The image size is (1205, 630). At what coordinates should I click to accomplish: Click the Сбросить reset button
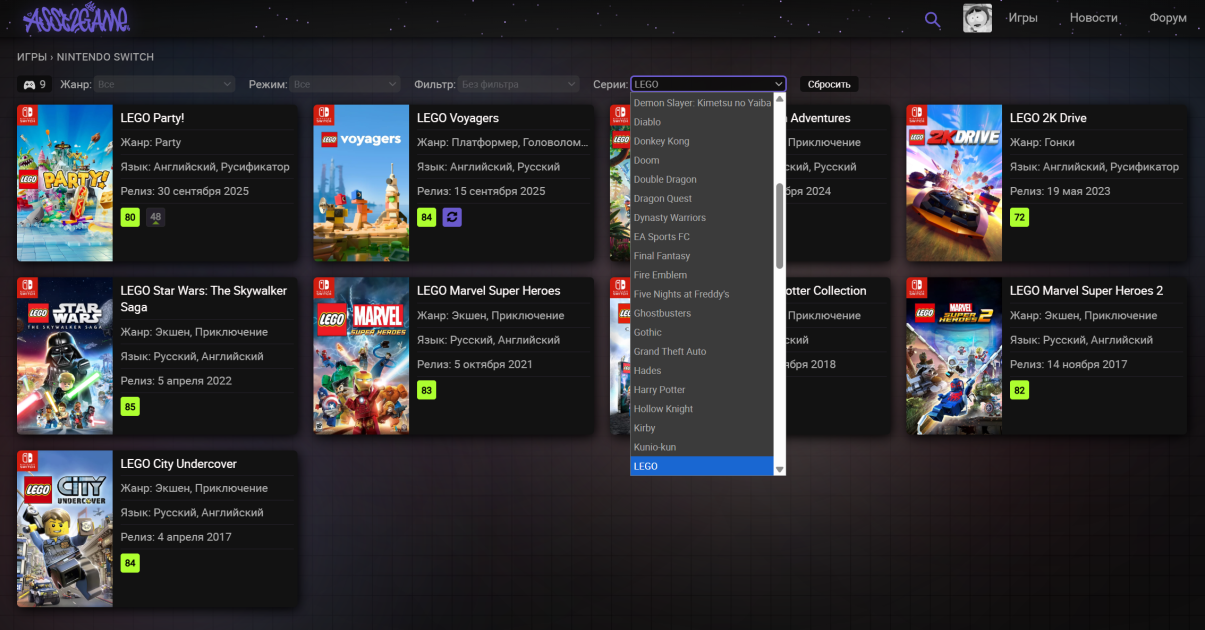829,85
